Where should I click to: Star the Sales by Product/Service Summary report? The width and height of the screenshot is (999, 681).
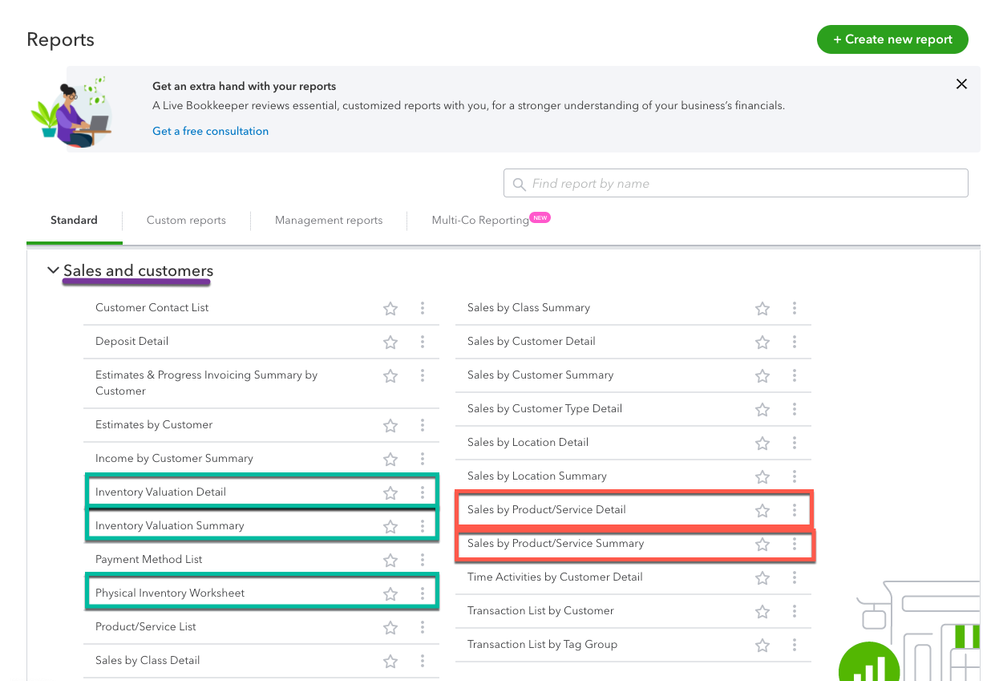(762, 545)
